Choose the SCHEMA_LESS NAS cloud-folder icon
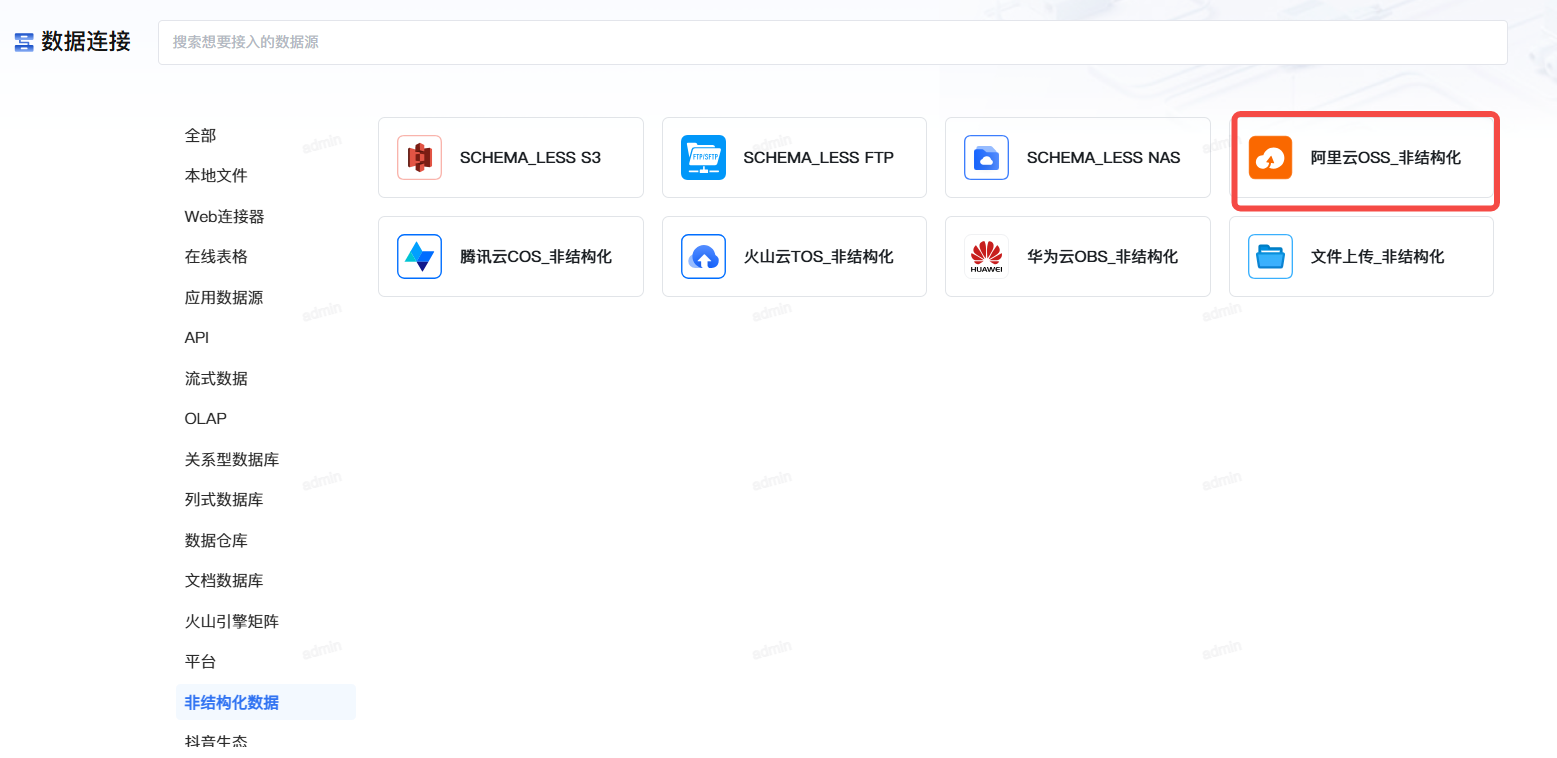The image size is (1557, 758). click(986, 157)
